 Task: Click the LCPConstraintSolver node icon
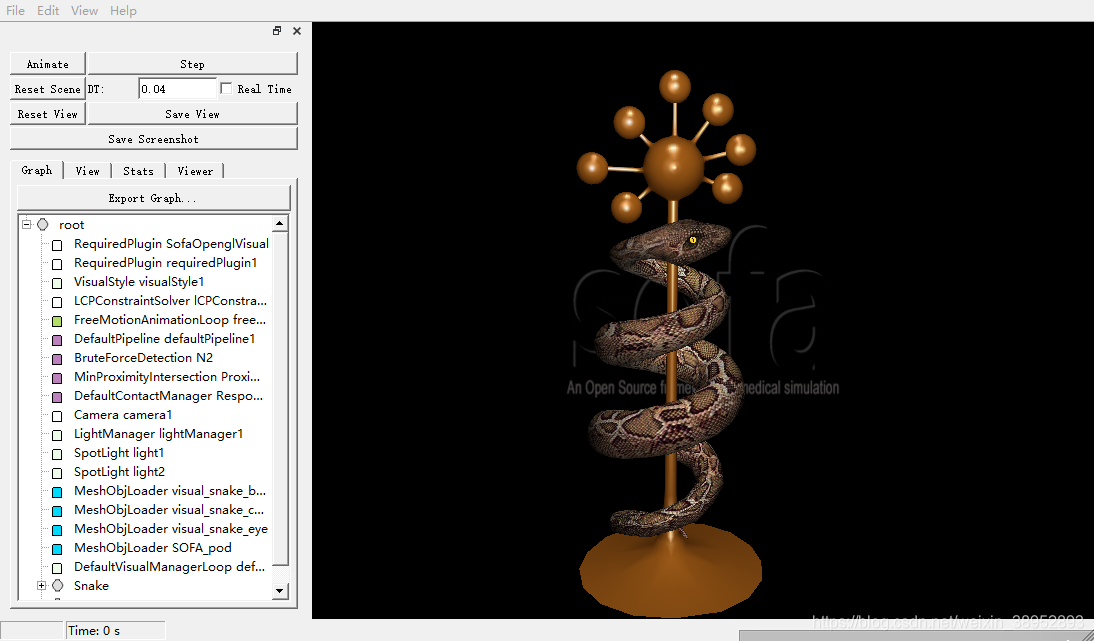[57, 301]
